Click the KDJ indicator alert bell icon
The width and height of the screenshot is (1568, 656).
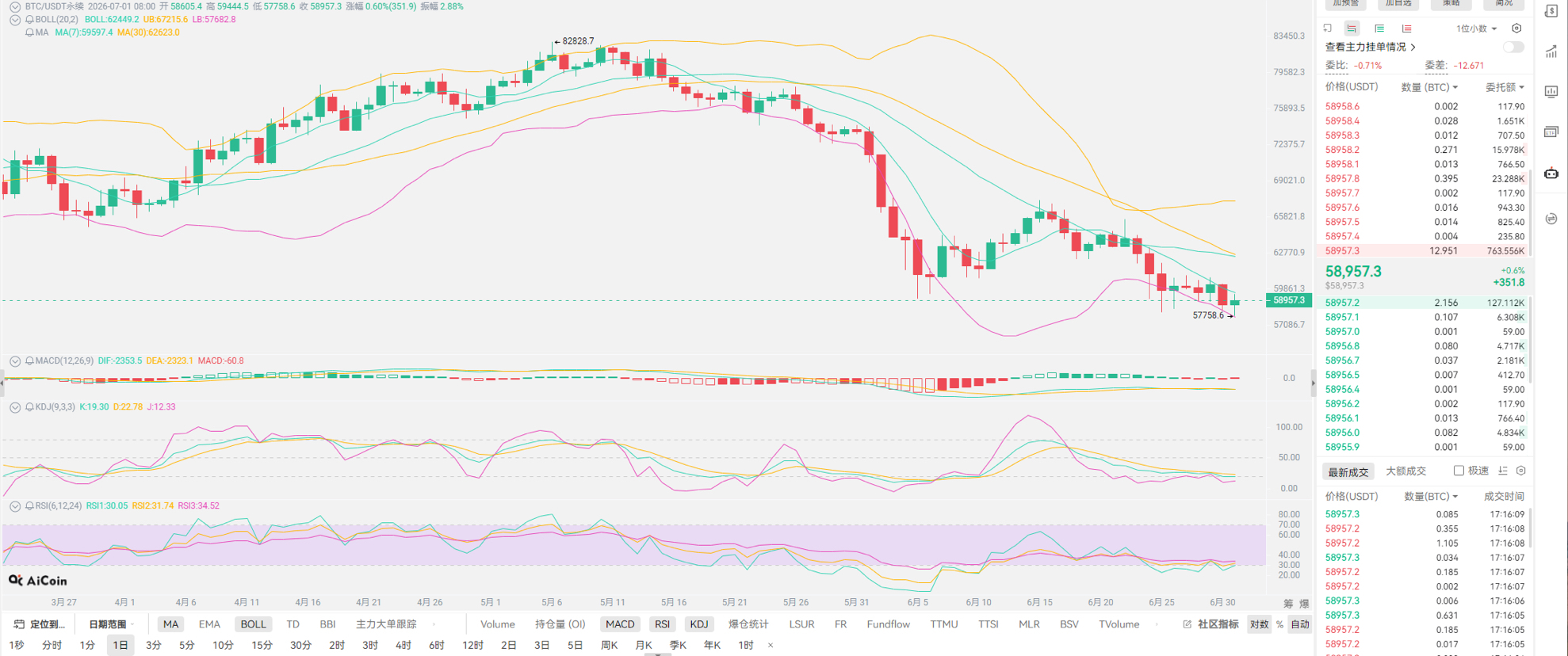point(29,406)
